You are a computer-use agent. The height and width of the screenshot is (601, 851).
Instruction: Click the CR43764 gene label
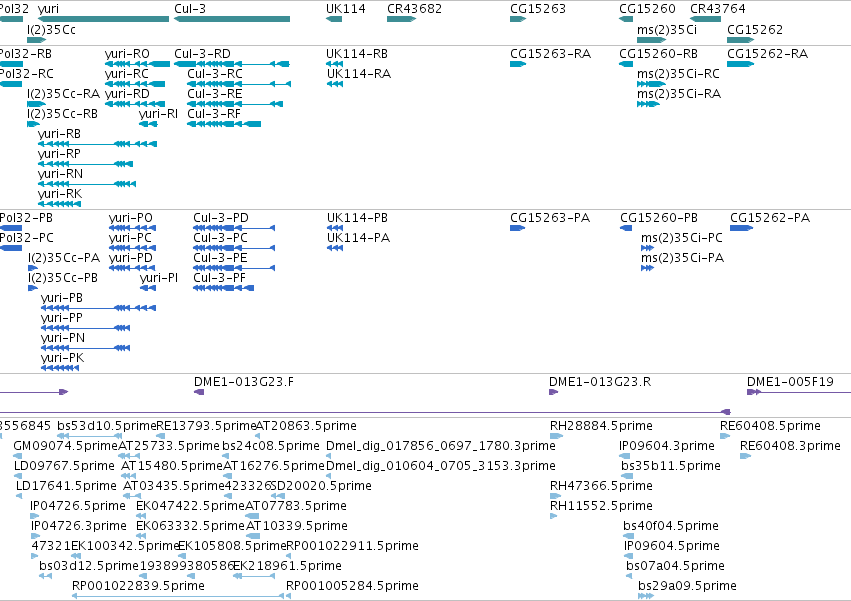tap(717, 9)
